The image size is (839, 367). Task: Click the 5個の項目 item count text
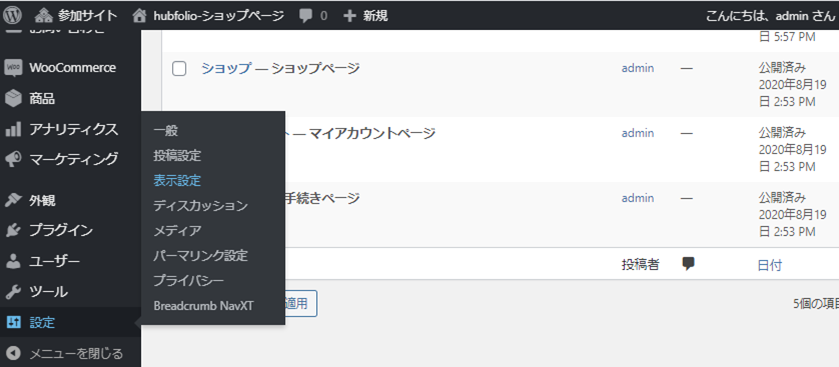(815, 303)
